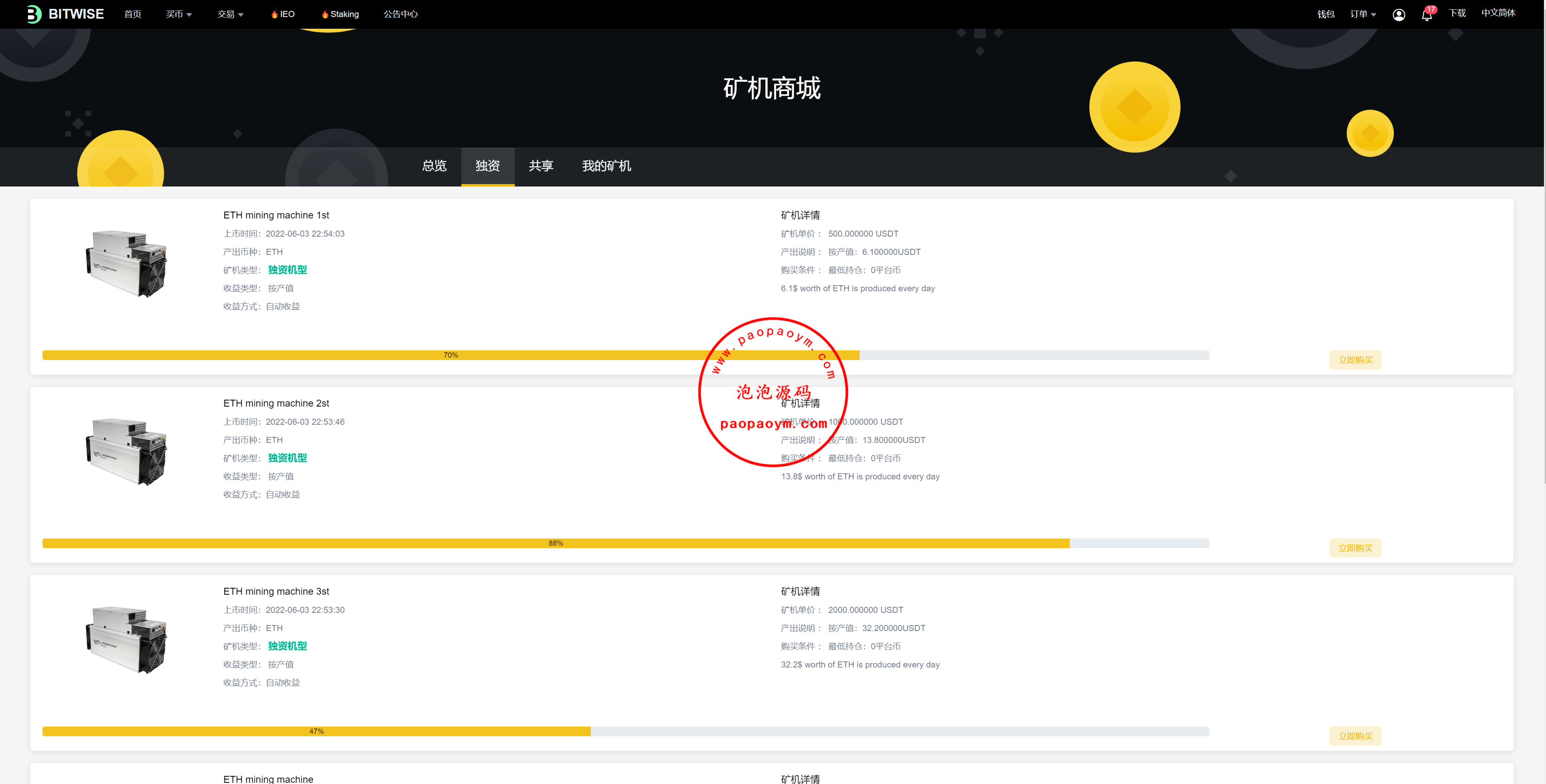This screenshot has width=1546, height=784.
Task: Open the notifications bell icon
Action: pyautogui.click(x=1427, y=15)
